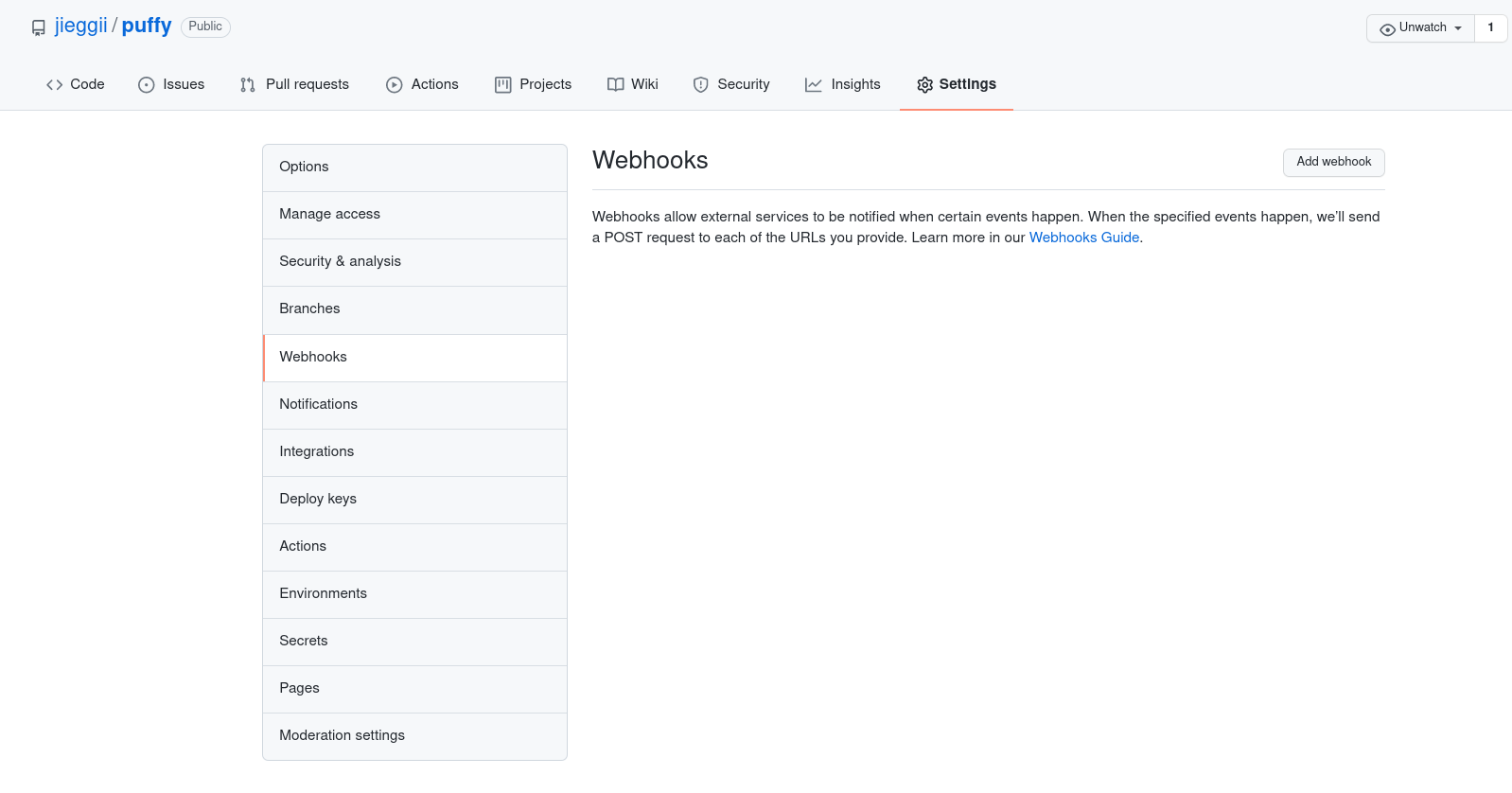Open Deploy keys settings section
The width and height of the screenshot is (1512, 793).
tap(318, 499)
